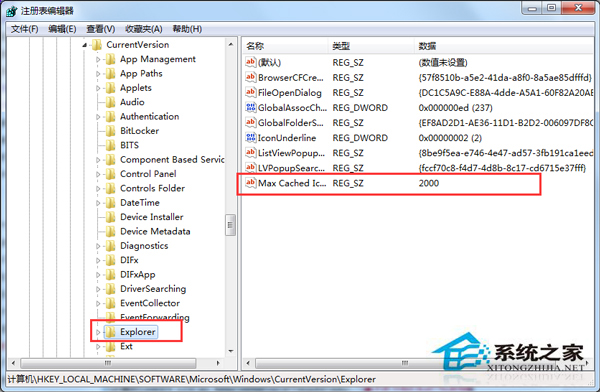Expand the Control Panel key arrow
The width and height of the screenshot is (600, 392).
pyautogui.click(x=98, y=175)
